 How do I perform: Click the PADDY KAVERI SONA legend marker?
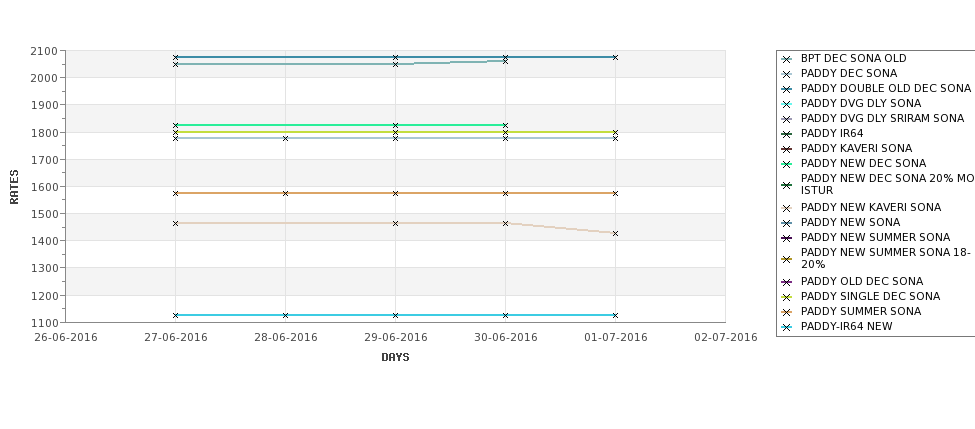coord(787,149)
